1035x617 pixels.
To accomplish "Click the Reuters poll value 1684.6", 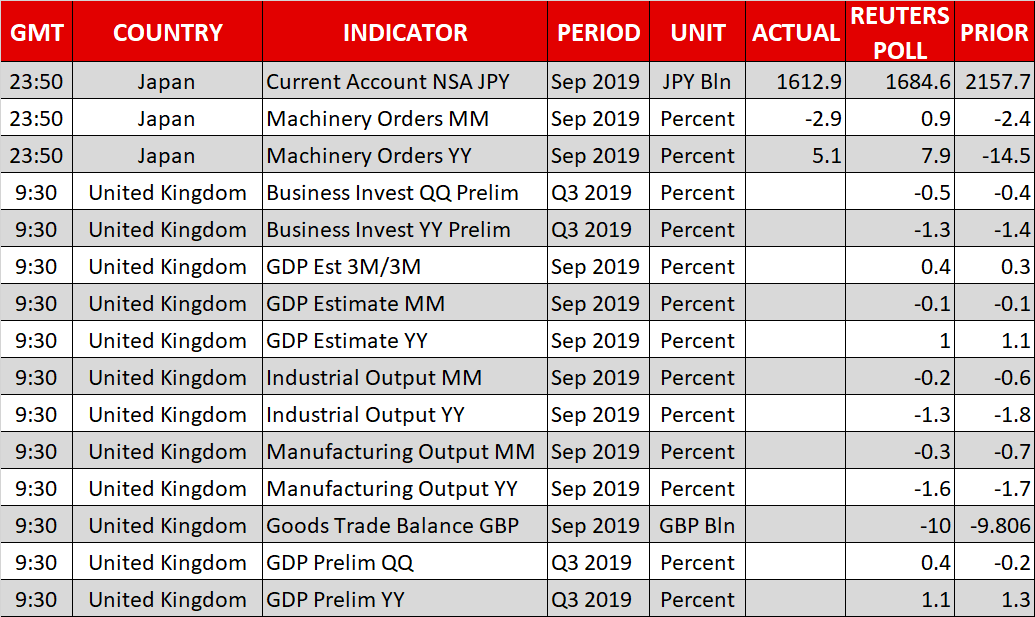I will 918,82.
